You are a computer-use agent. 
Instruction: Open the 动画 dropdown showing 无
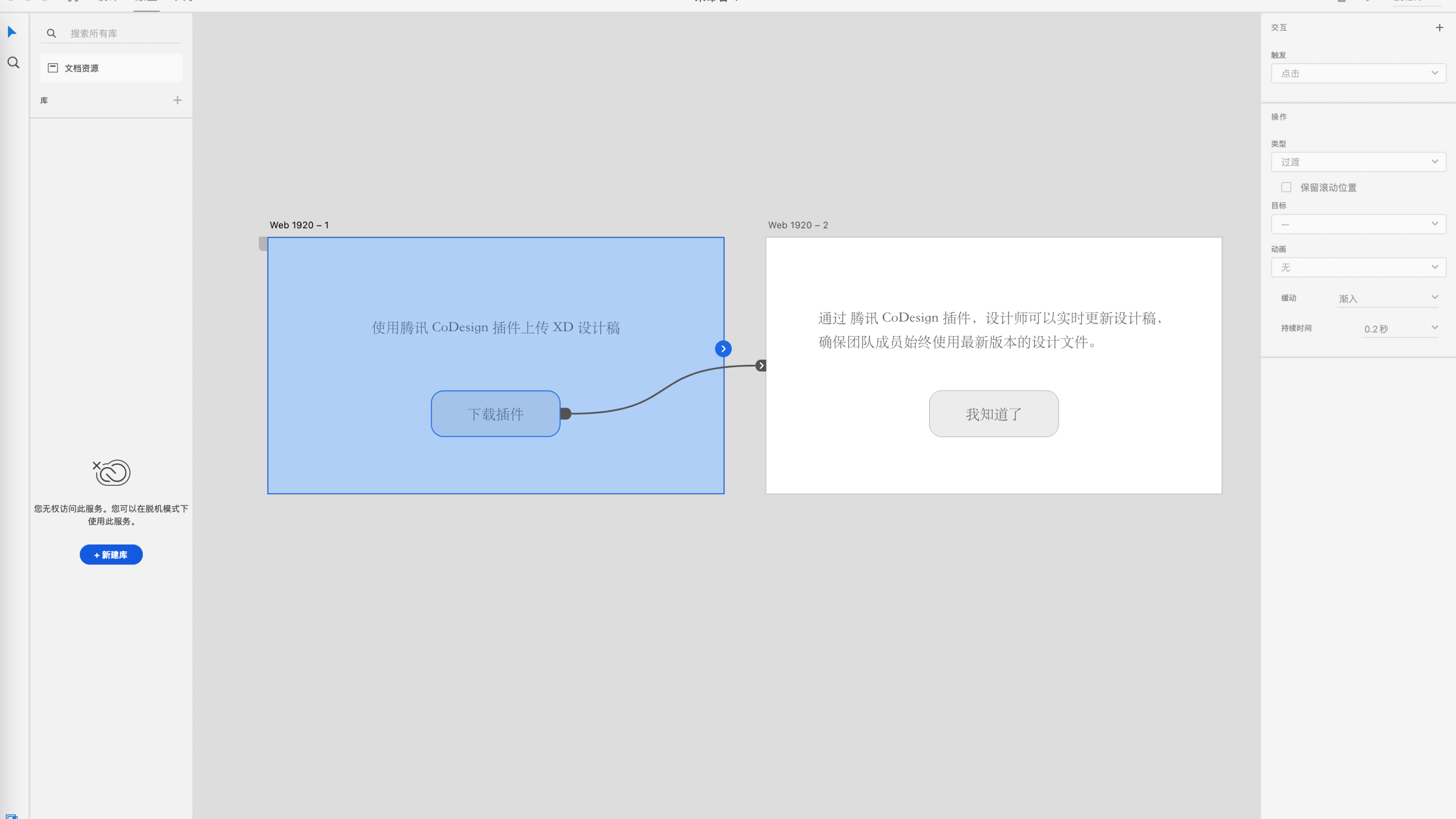coord(1358,267)
